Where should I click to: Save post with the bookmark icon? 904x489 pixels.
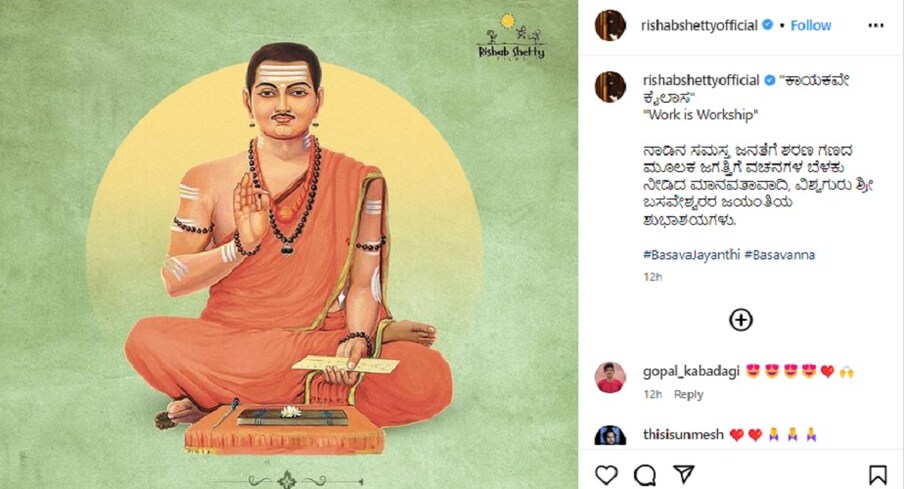point(877,475)
